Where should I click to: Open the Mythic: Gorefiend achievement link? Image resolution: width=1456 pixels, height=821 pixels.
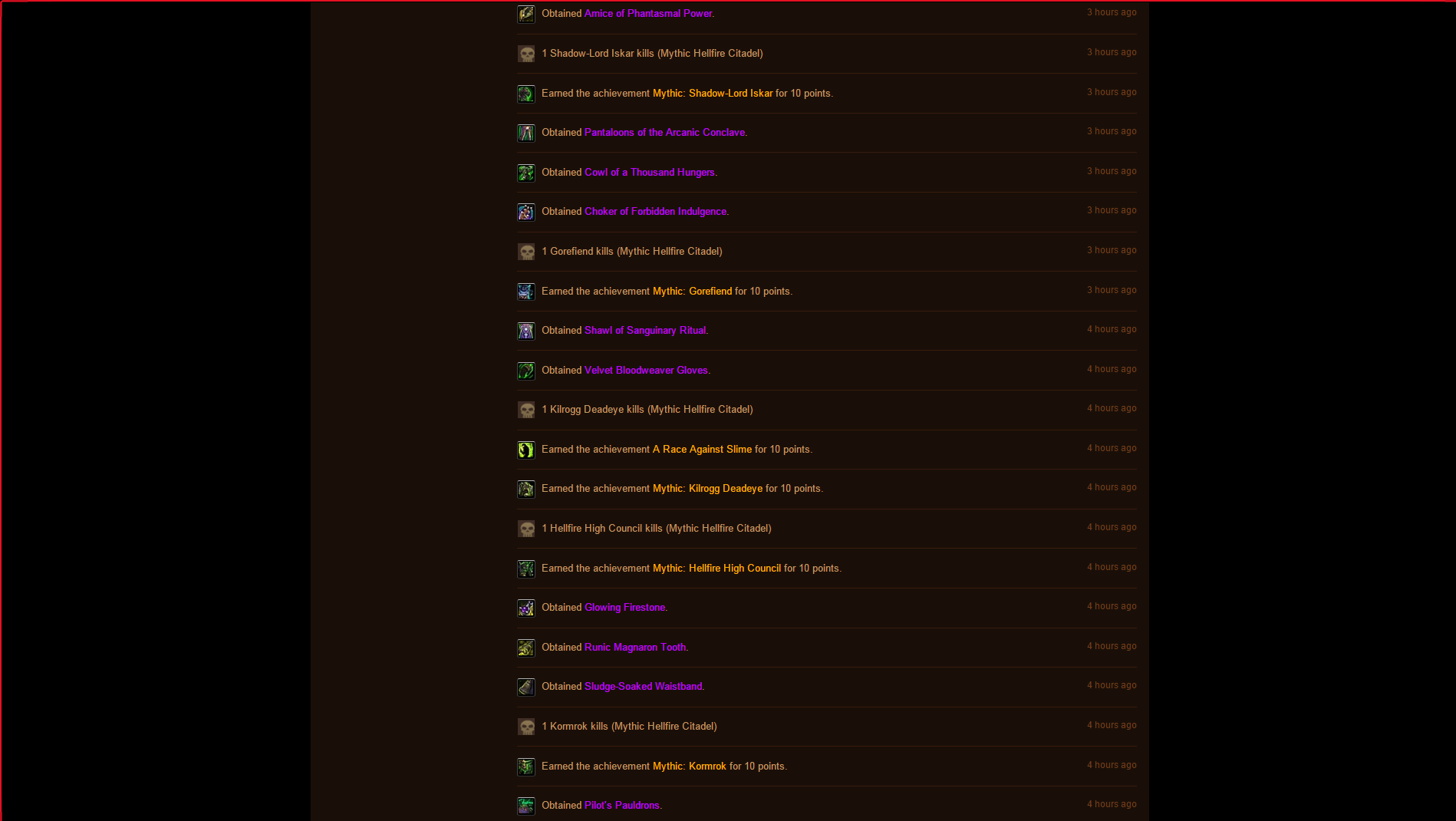click(693, 292)
